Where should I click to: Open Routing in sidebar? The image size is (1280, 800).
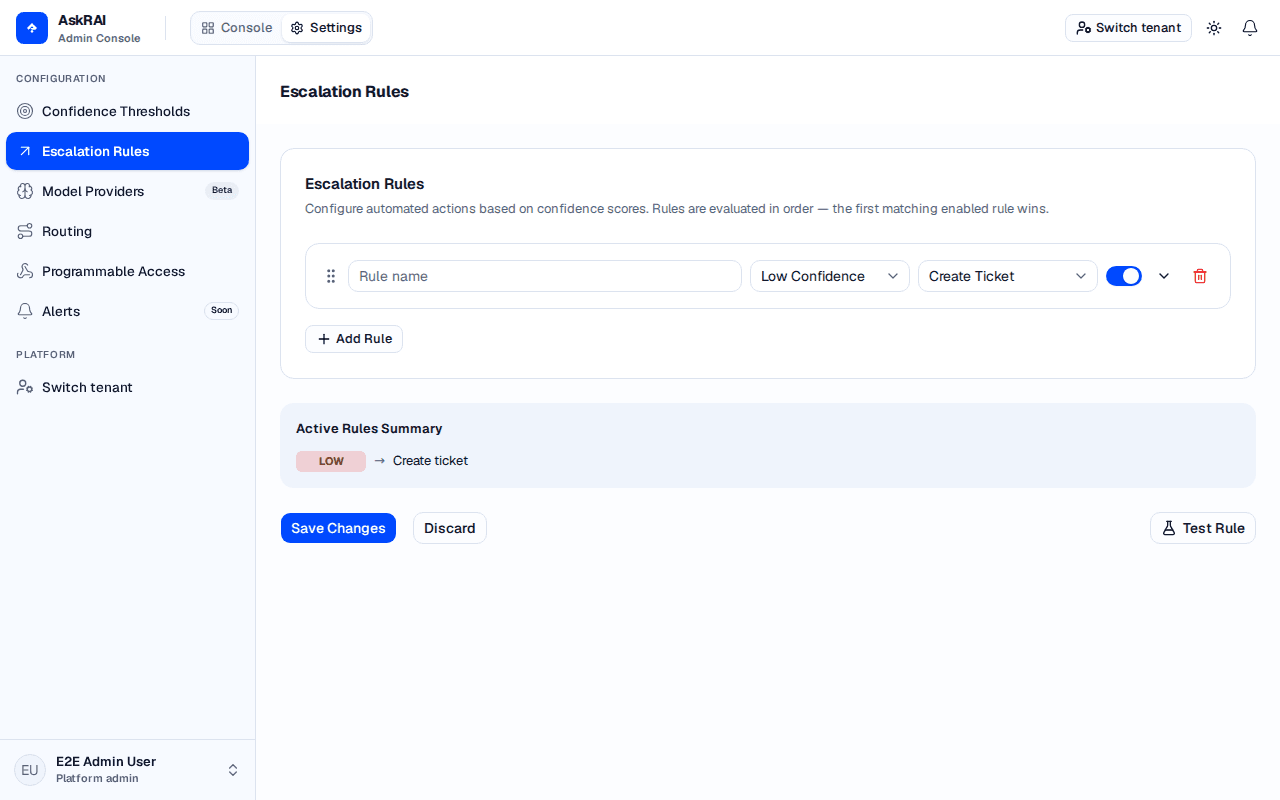pyautogui.click(x=127, y=231)
